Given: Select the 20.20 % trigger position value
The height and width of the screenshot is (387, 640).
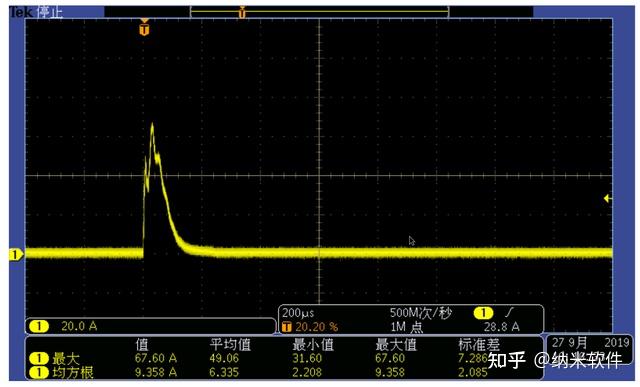Looking at the screenshot, I should pos(317,327).
